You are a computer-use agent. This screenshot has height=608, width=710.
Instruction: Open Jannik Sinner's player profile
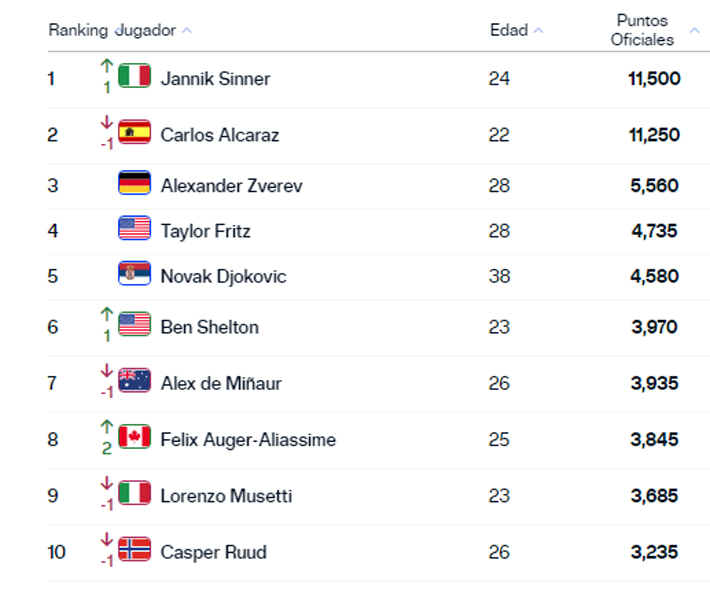click(x=215, y=78)
